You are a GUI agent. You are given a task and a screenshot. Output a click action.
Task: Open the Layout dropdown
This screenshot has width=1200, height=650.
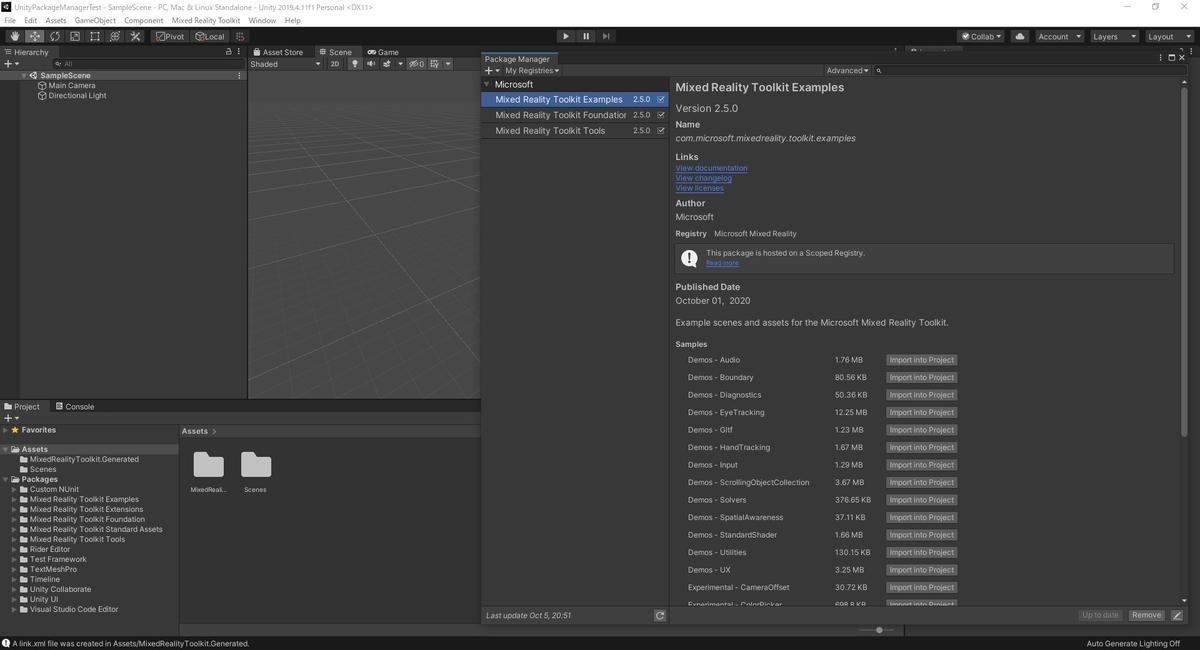pos(1169,36)
